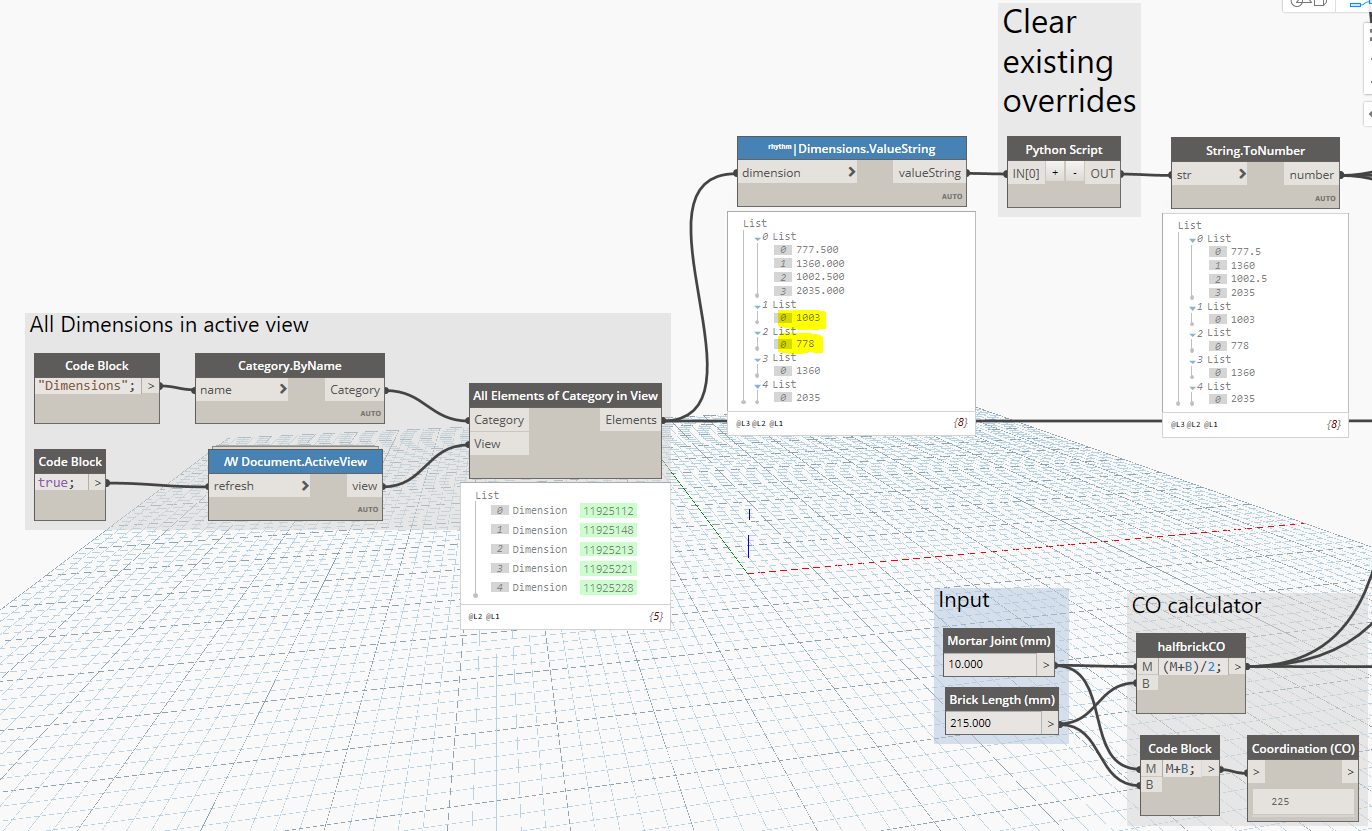Click the highlighted 1003 value in ValueString preview
Screen dimensions: 1372x831
coord(808,317)
